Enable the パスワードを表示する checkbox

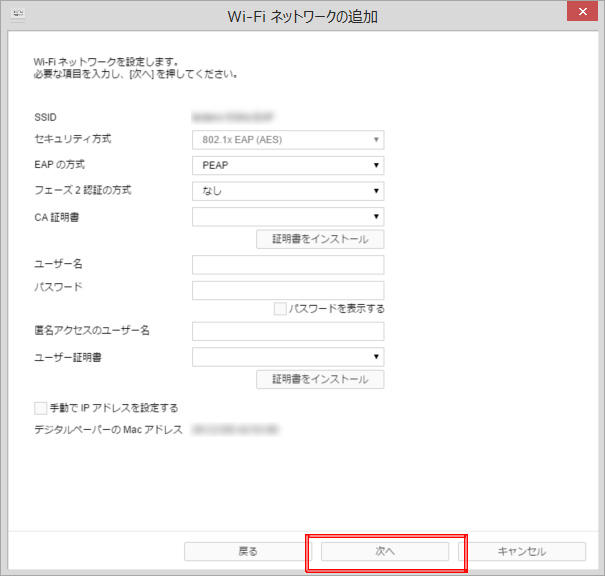[280, 309]
